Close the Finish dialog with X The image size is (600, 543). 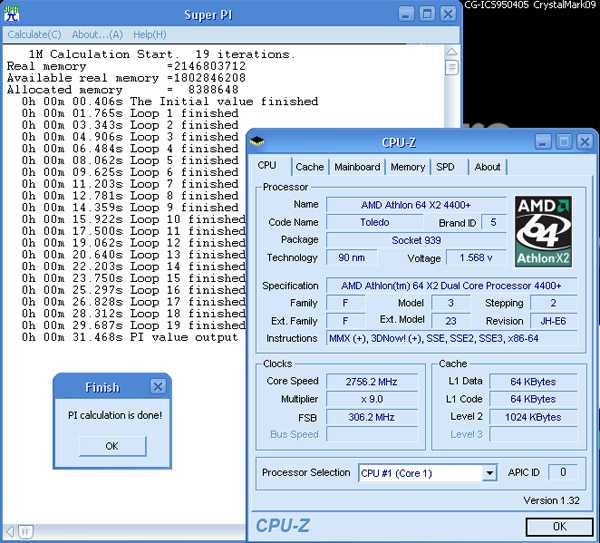pyautogui.click(x=158, y=386)
